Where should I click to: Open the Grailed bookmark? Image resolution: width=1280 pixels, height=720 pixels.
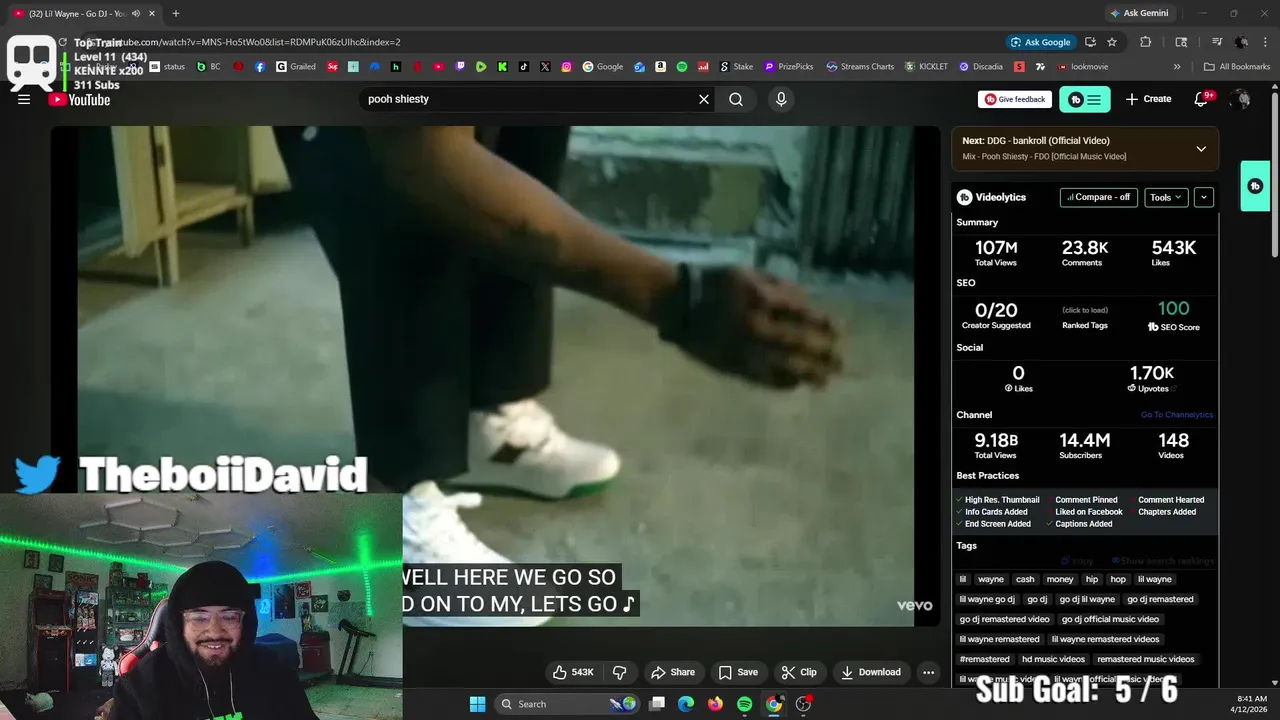coord(296,67)
